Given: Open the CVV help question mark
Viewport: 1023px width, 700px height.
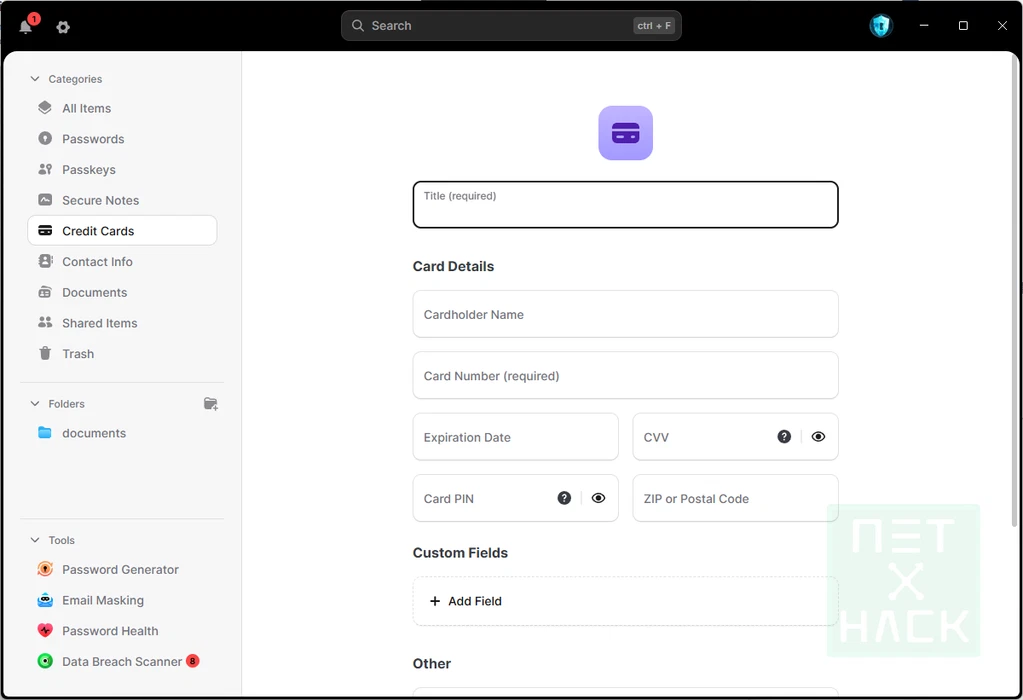Looking at the screenshot, I should click(784, 437).
